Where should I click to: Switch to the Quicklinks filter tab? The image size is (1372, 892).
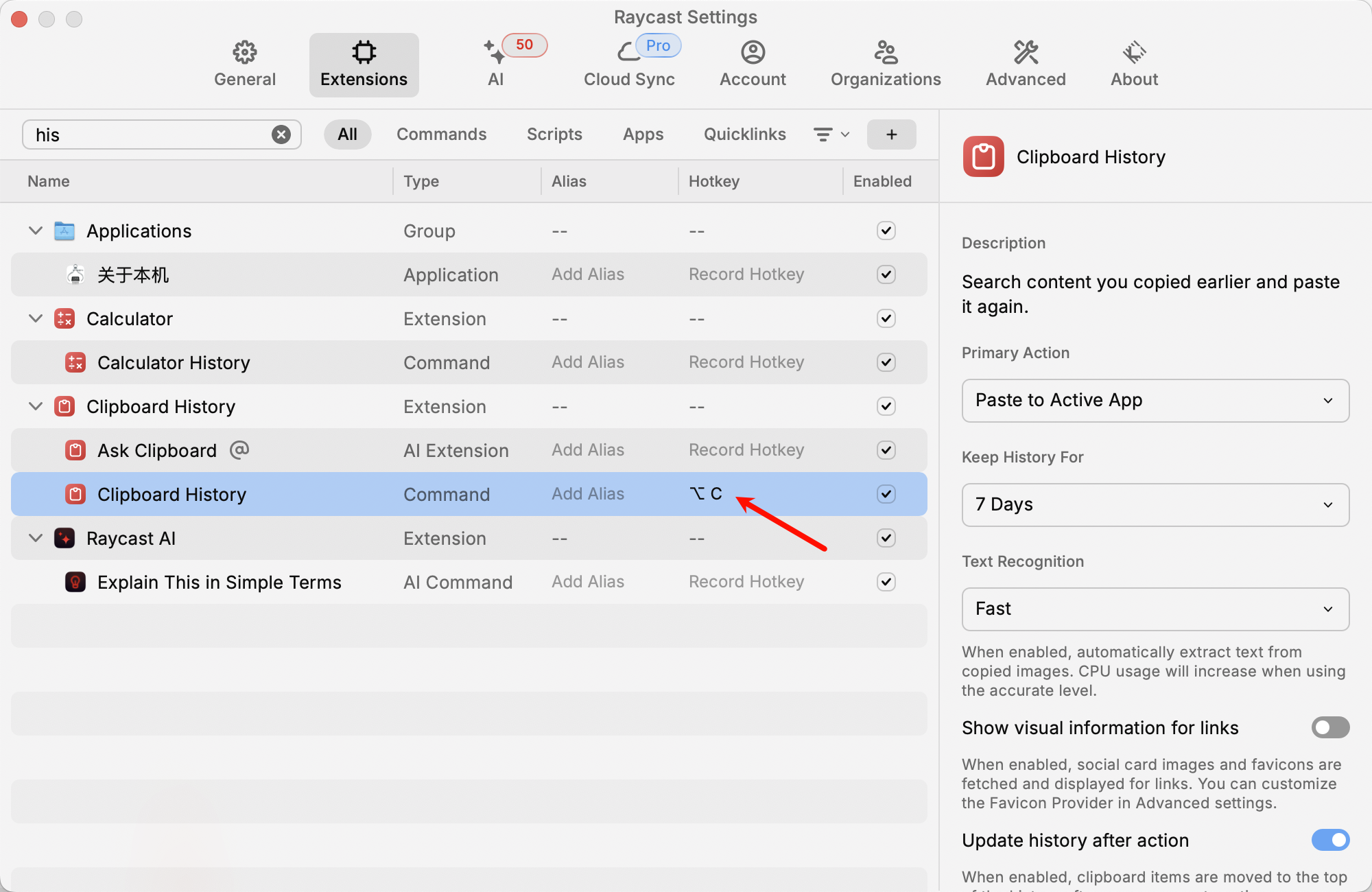click(744, 134)
